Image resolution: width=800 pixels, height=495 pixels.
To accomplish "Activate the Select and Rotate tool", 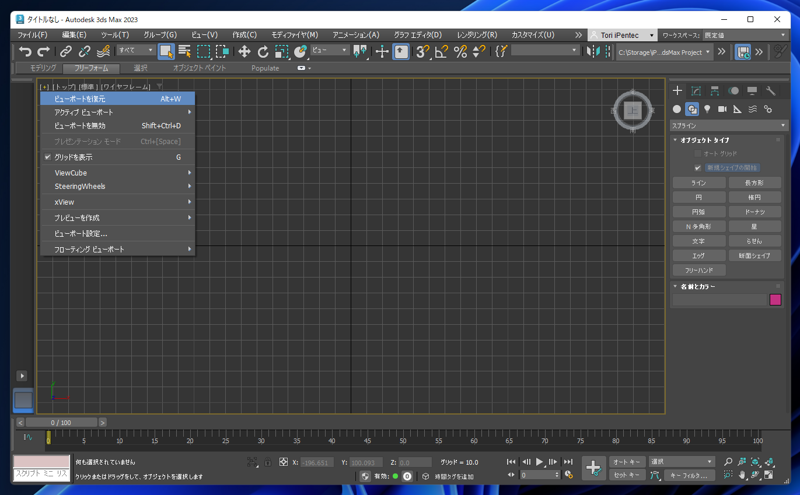I will click(x=263, y=52).
